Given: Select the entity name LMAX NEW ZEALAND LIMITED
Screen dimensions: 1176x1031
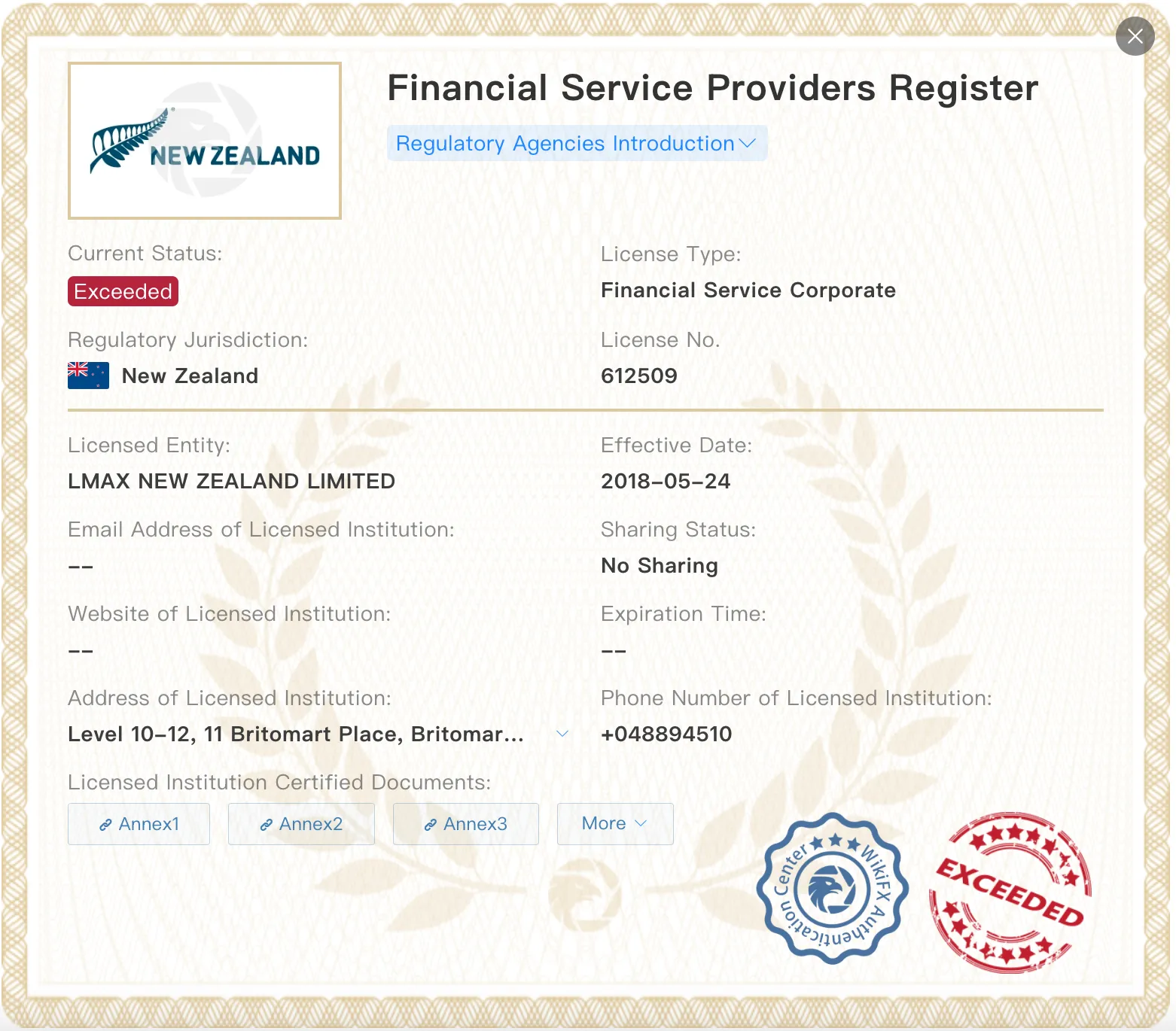Looking at the screenshot, I should [232, 481].
